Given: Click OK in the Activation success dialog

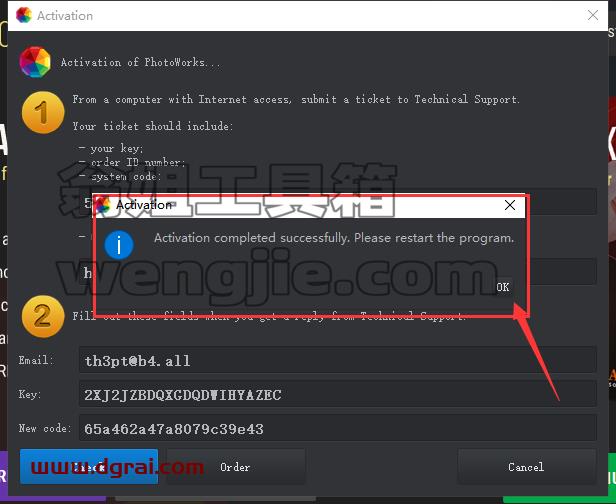Looking at the screenshot, I should (502, 287).
